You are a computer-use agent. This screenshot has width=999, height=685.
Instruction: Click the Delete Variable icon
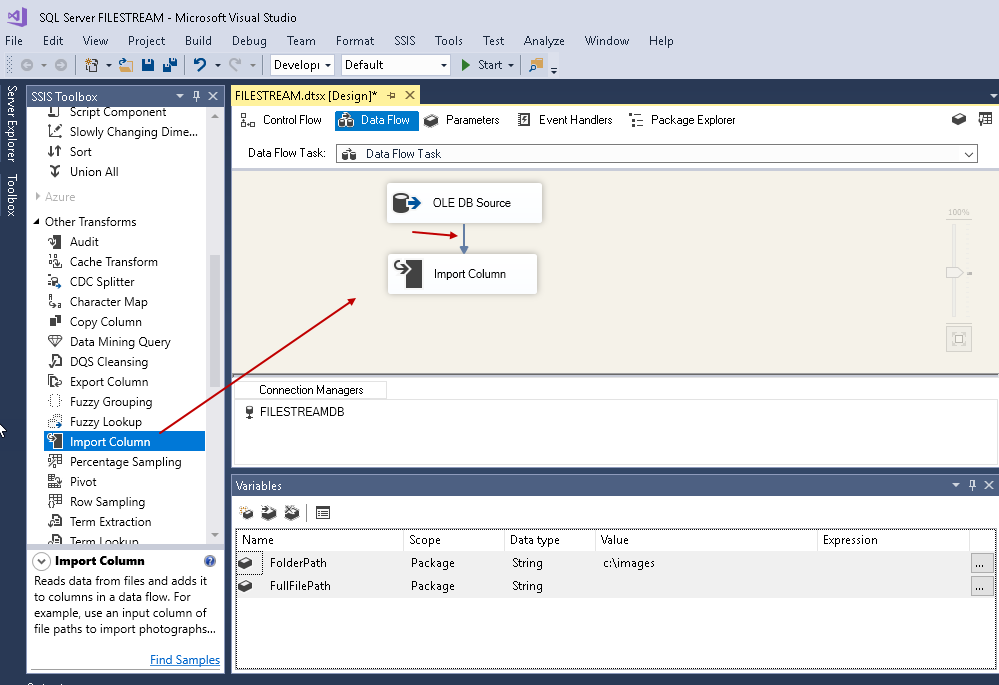point(292,513)
